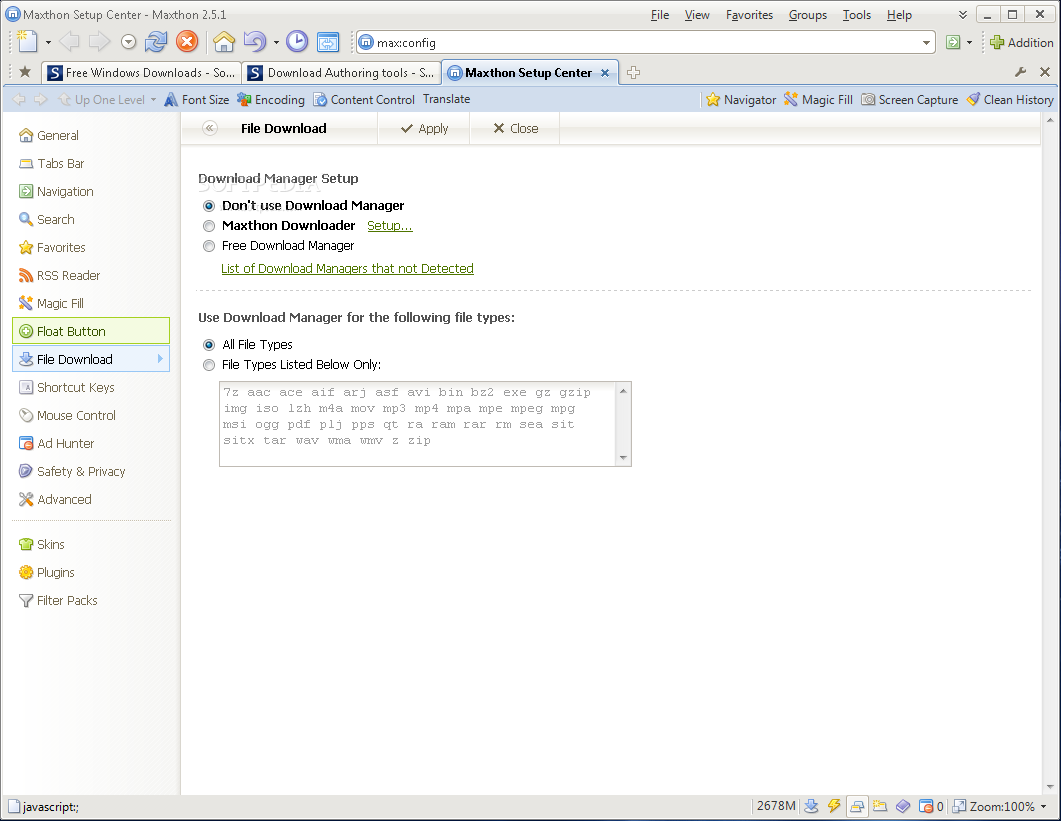This screenshot has width=1061, height=821.
Task: Open Font Size option
Action: click(197, 99)
